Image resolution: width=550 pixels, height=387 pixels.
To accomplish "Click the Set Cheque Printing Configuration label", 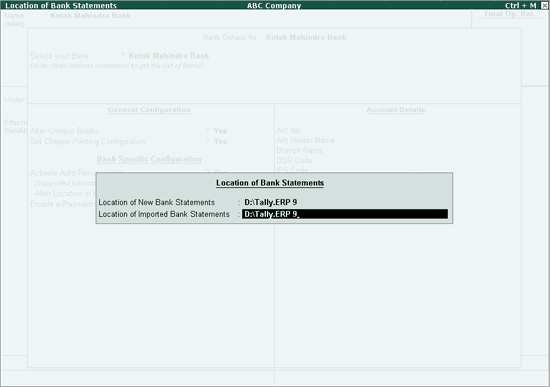I will pyautogui.click(x=88, y=141).
